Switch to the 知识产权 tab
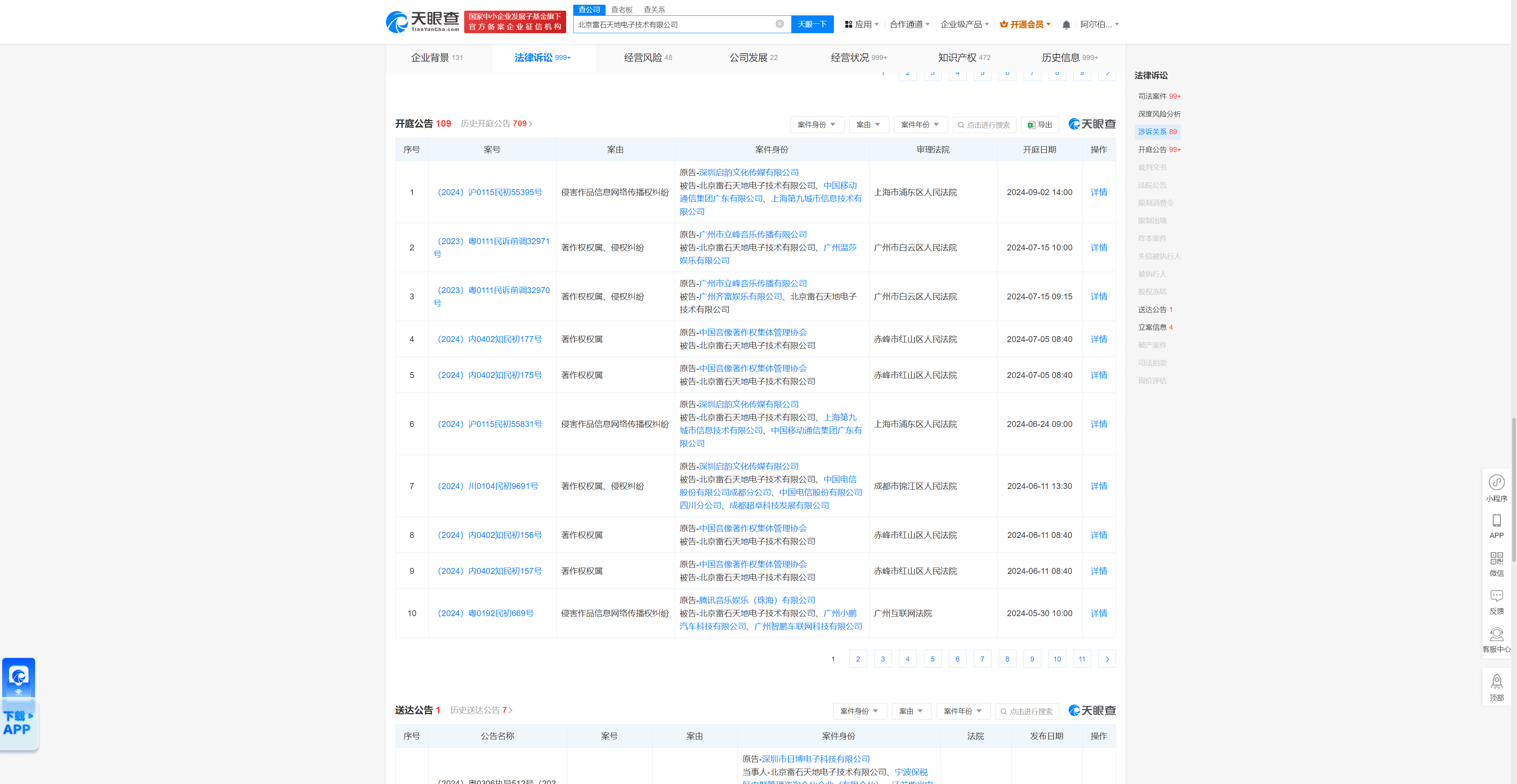This screenshot has width=1517, height=784. click(964, 58)
